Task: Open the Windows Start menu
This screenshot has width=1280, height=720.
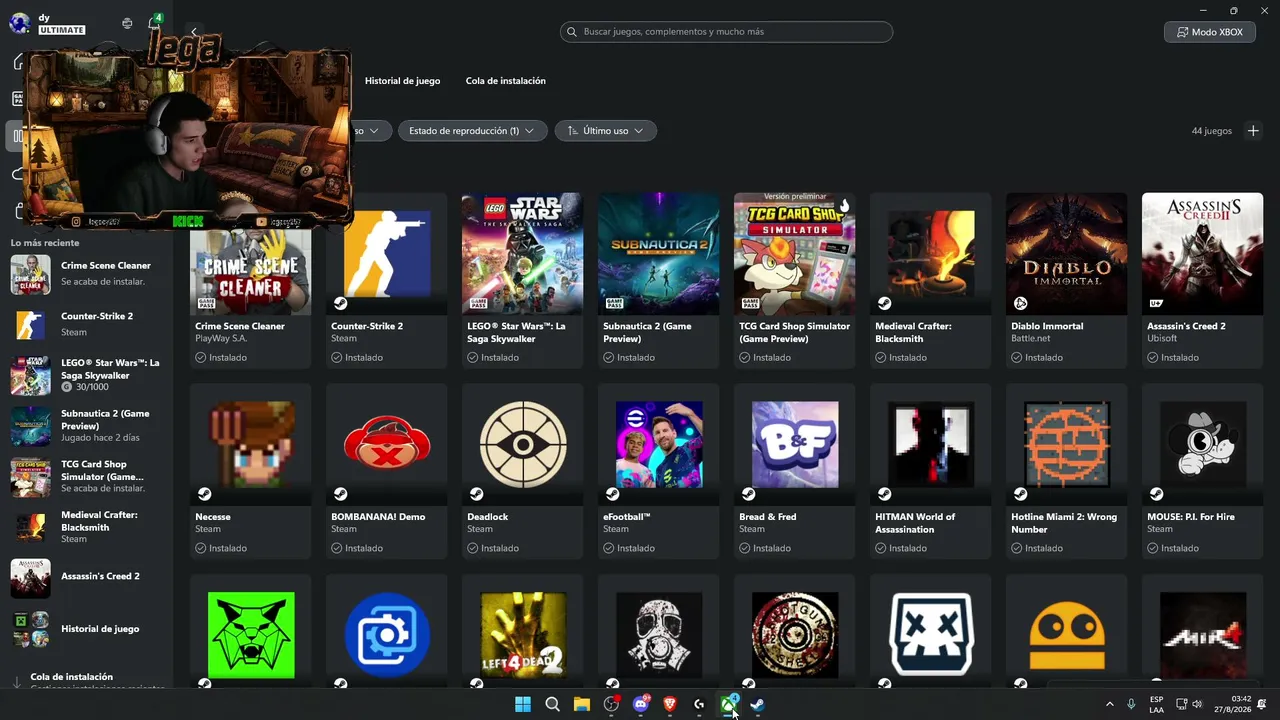Action: pos(523,704)
